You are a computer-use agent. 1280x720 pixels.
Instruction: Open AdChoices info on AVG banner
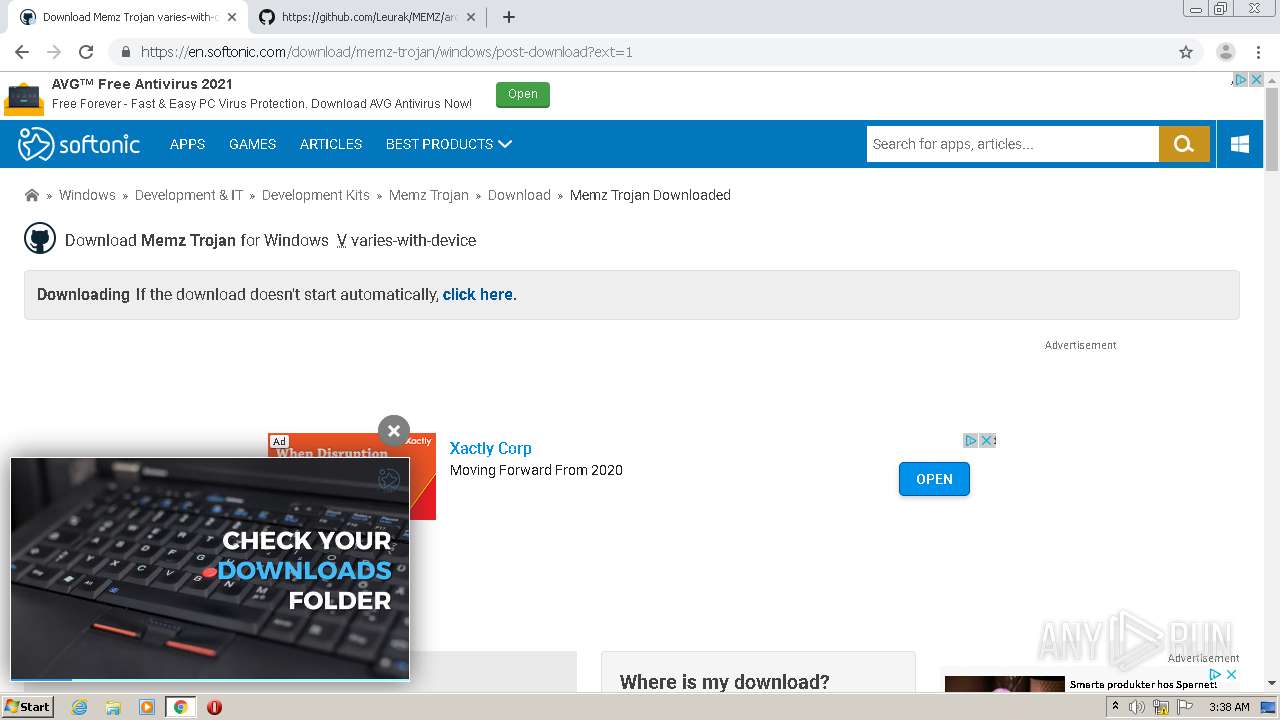point(1241,80)
